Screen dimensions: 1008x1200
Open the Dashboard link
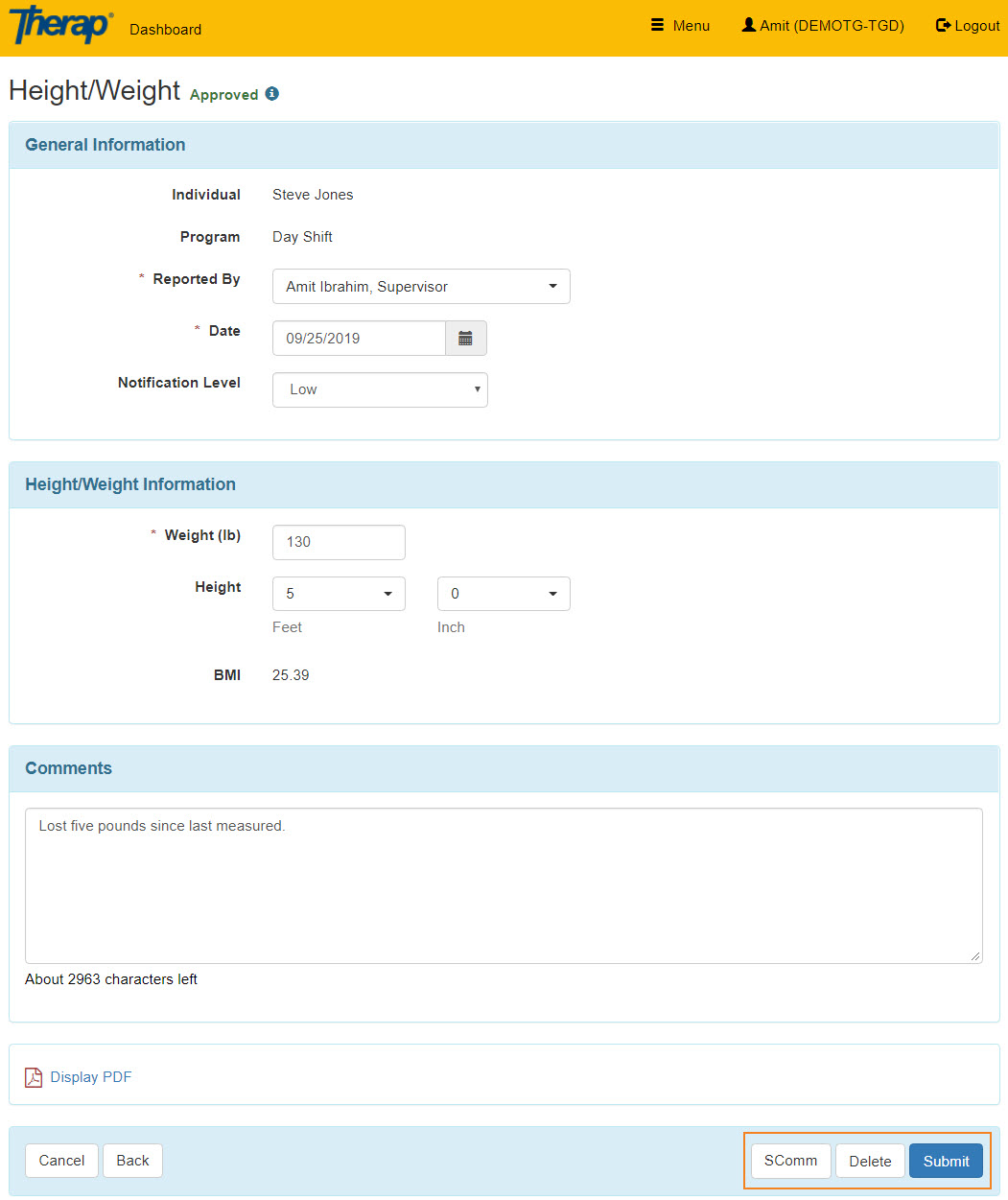(165, 30)
